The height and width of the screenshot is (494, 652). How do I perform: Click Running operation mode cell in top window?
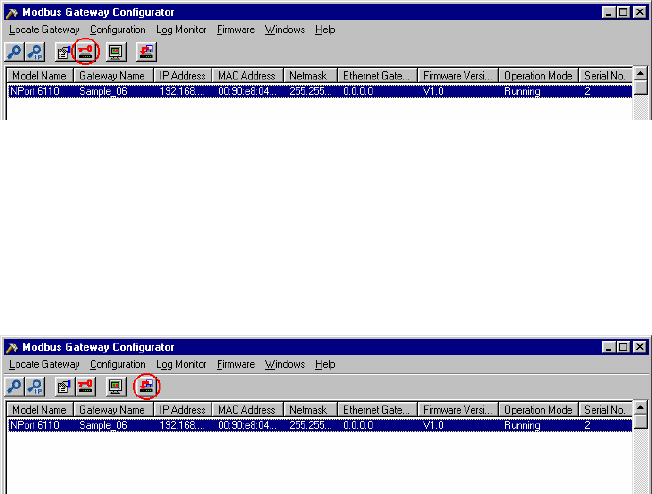pos(522,91)
